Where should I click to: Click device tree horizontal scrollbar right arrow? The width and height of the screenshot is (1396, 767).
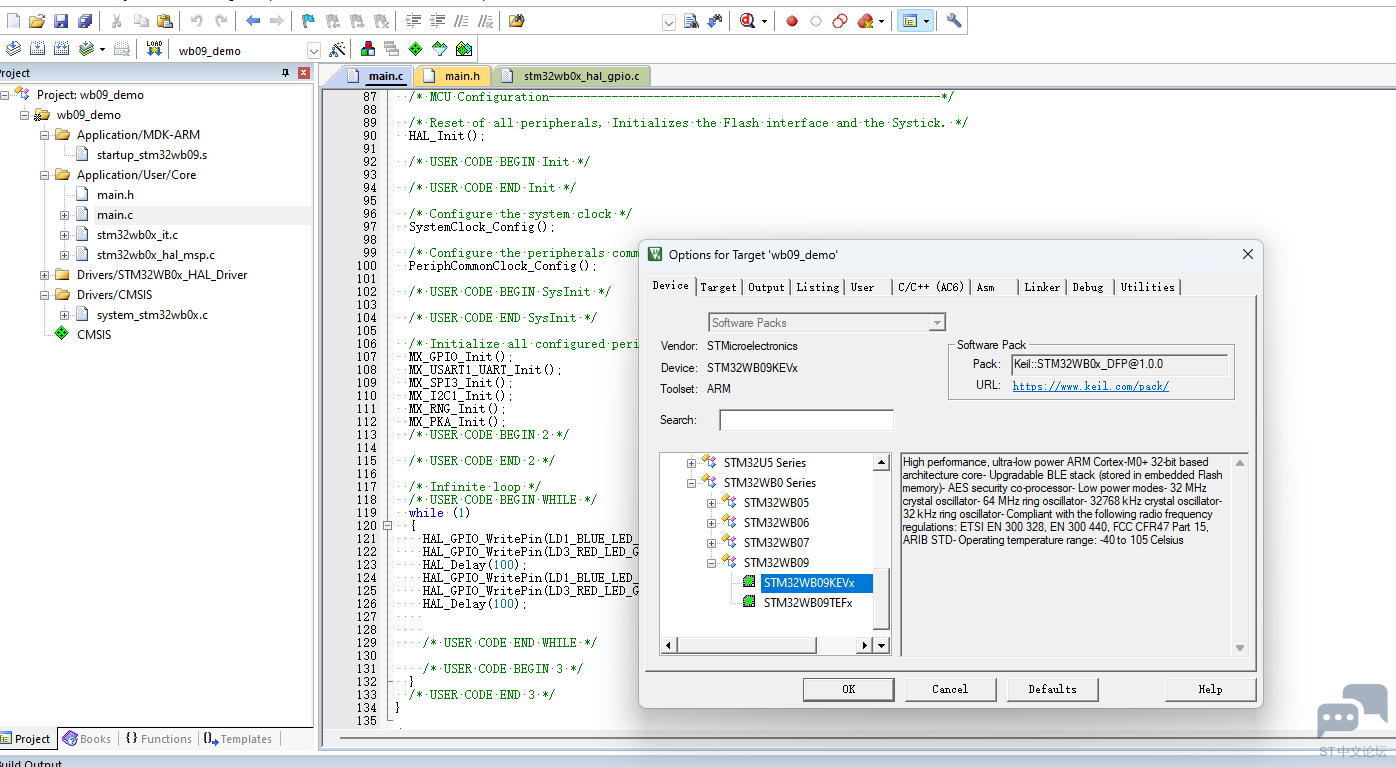click(x=866, y=645)
